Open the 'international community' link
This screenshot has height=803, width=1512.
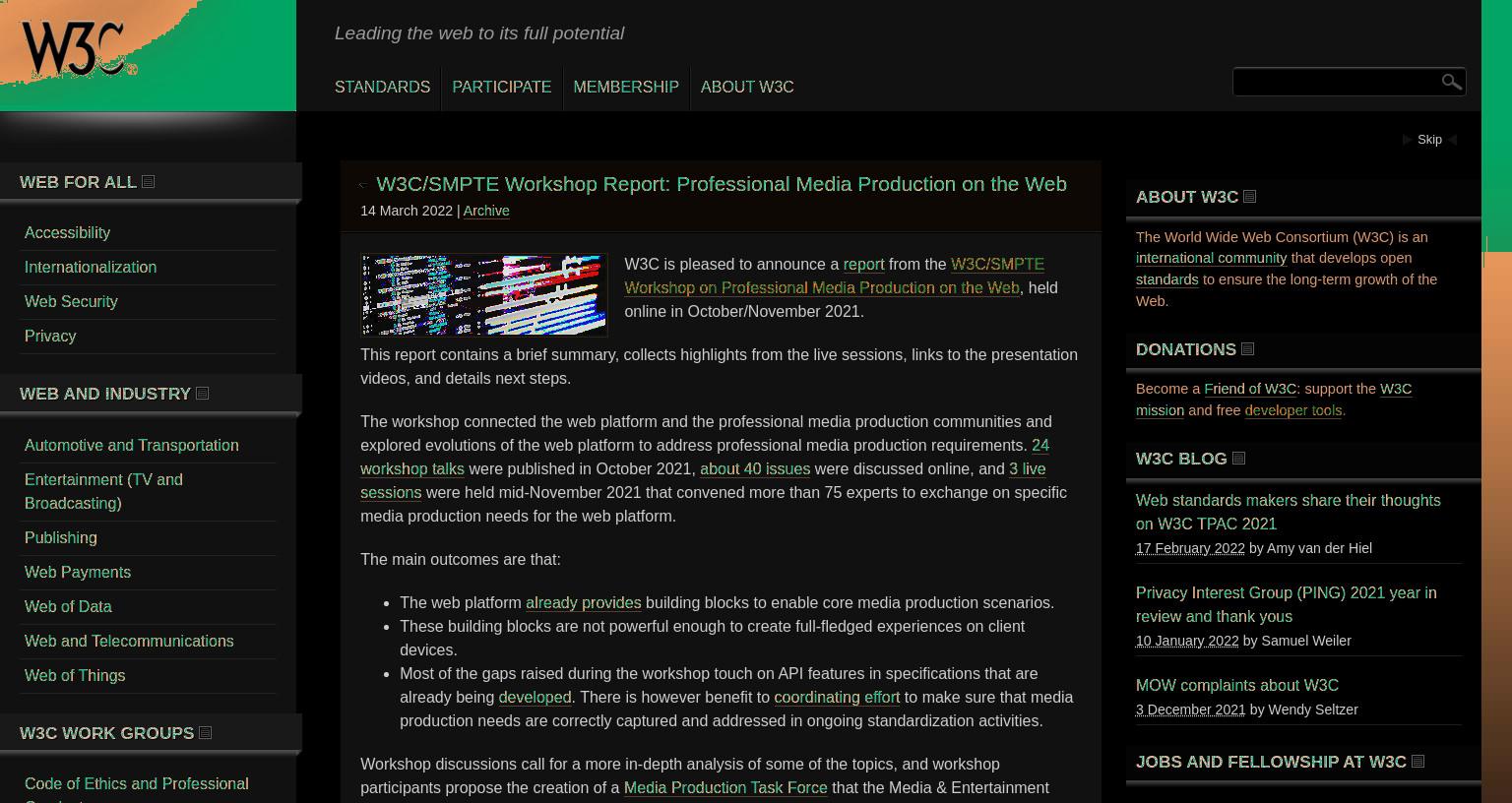[1211, 258]
